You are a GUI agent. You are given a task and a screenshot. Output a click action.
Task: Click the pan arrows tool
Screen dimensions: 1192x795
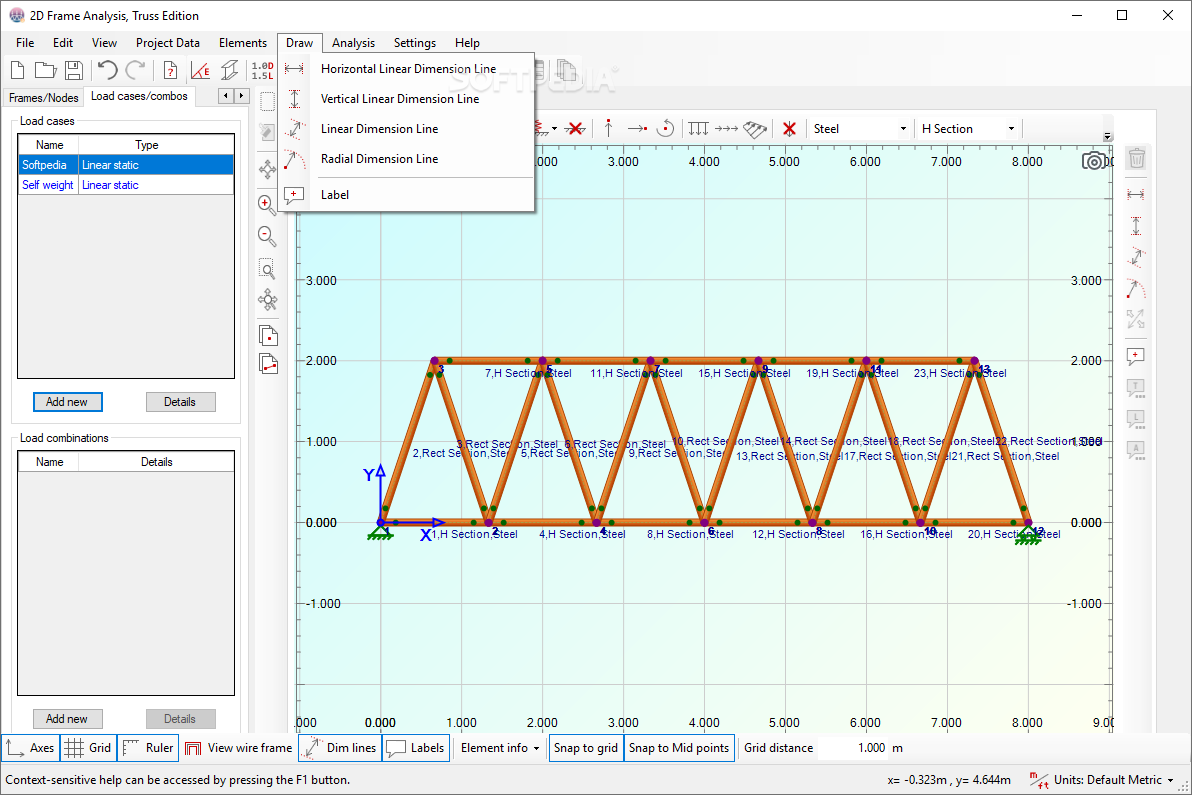pyautogui.click(x=267, y=169)
